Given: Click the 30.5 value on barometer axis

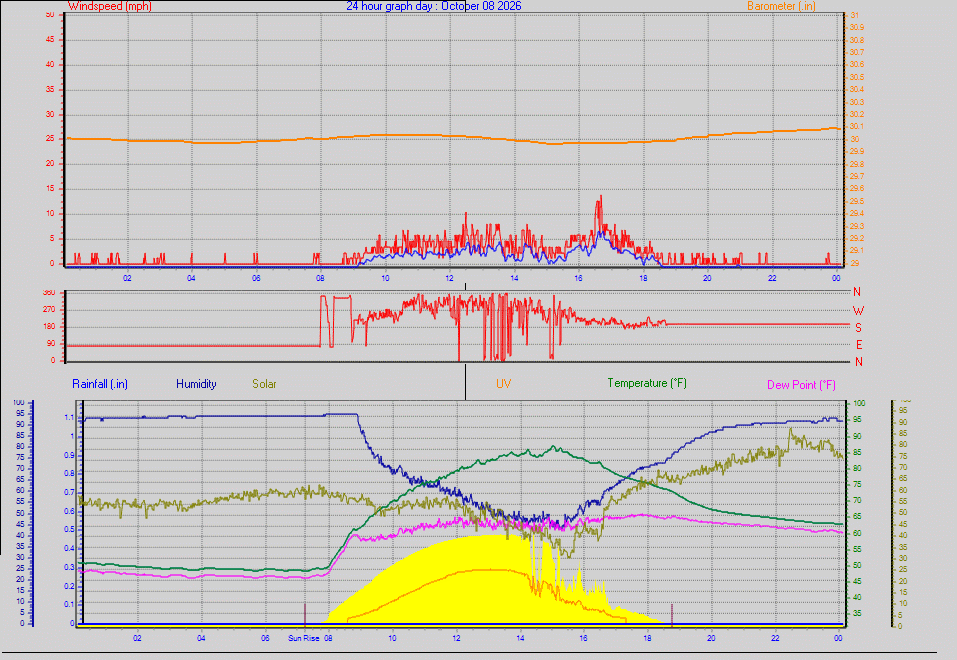Looking at the screenshot, I should (x=857, y=77).
